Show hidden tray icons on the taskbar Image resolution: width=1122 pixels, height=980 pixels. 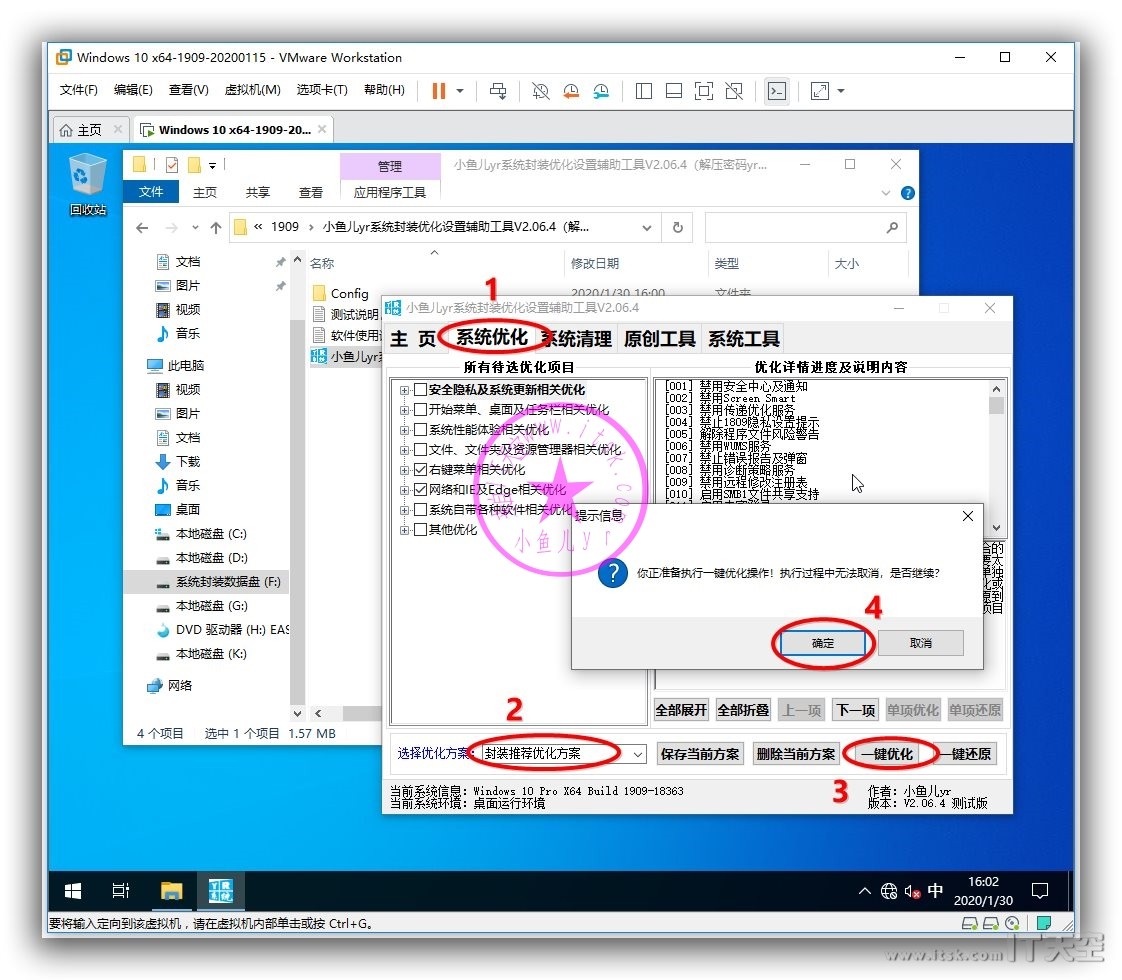pos(864,891)
